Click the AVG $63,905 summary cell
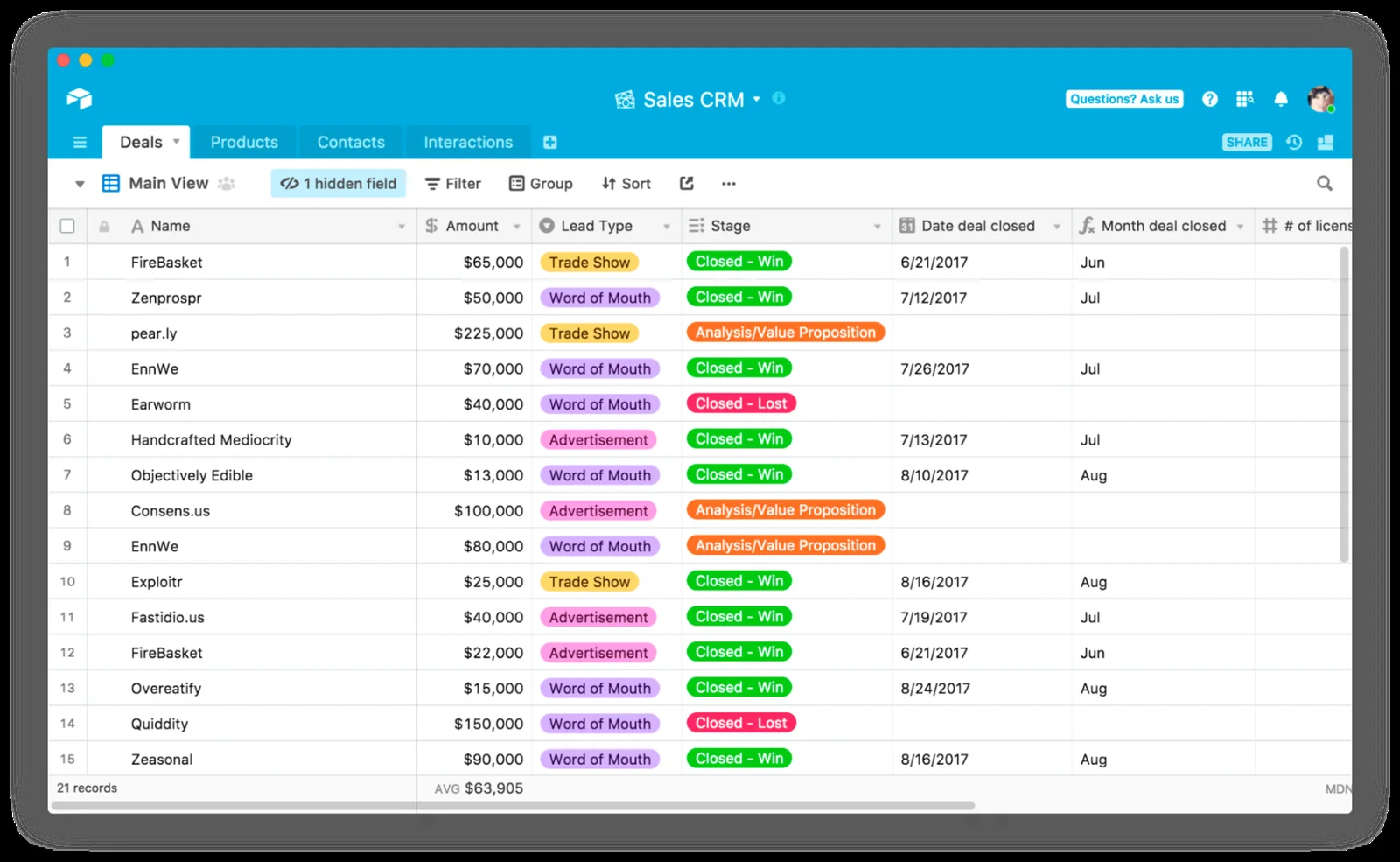Viewport: 1400px width, 862px height. [479, 788]
